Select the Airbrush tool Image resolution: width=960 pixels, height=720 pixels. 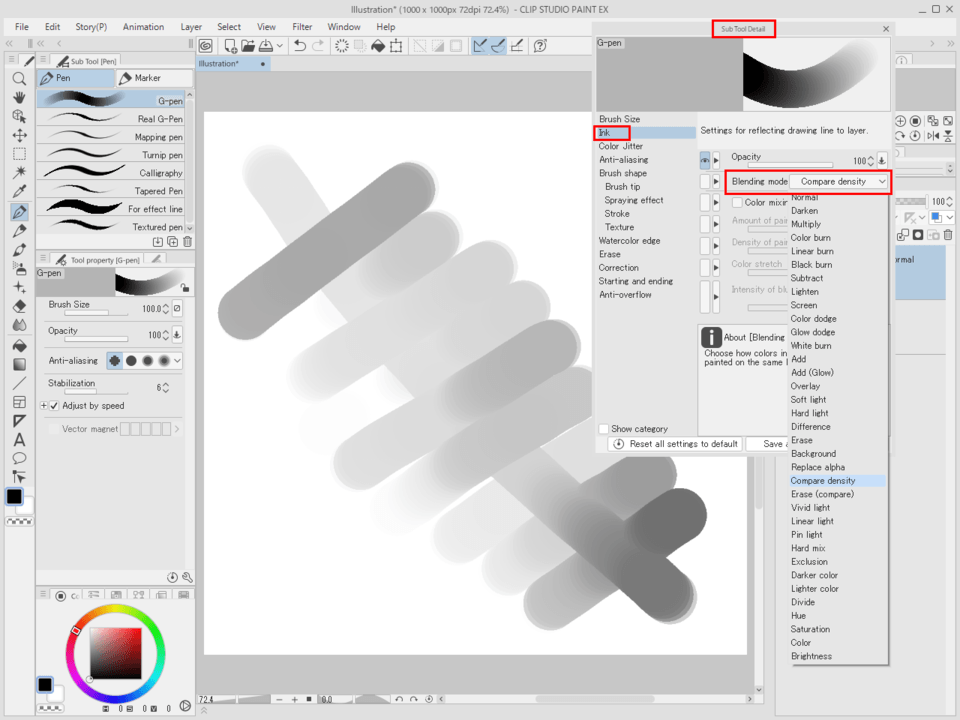[x=19, y=268]
